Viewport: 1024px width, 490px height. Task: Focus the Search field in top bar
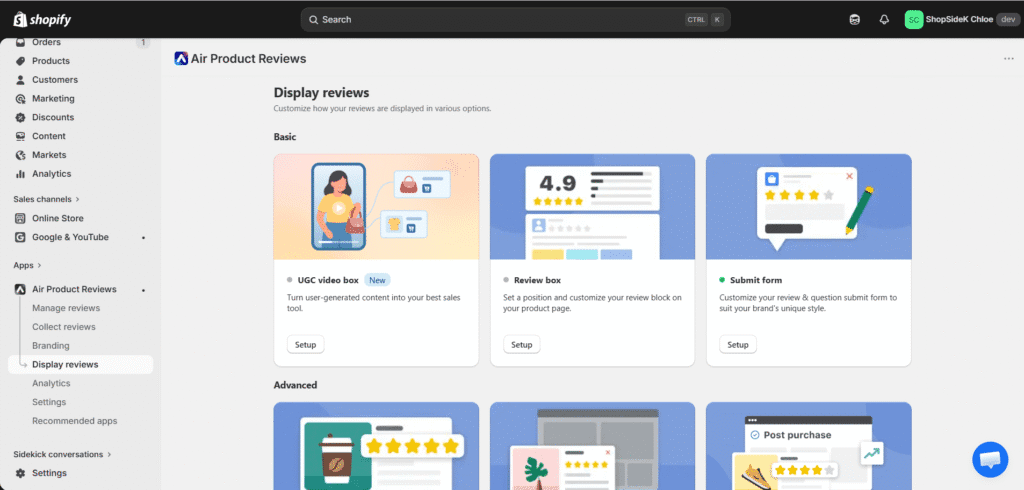click(x=515, y=20)
